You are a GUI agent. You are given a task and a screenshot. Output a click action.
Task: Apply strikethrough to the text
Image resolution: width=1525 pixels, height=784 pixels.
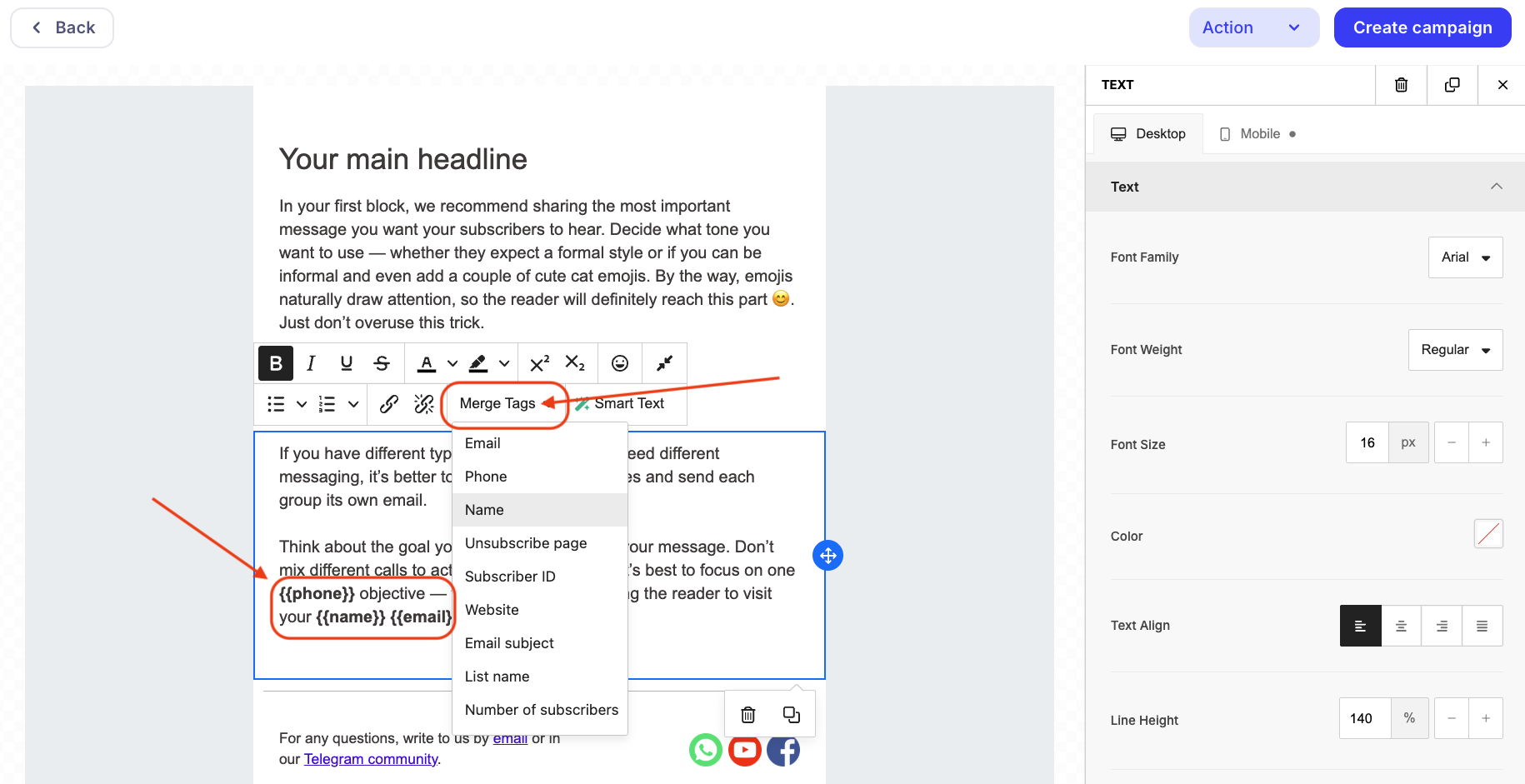point(382,363)
